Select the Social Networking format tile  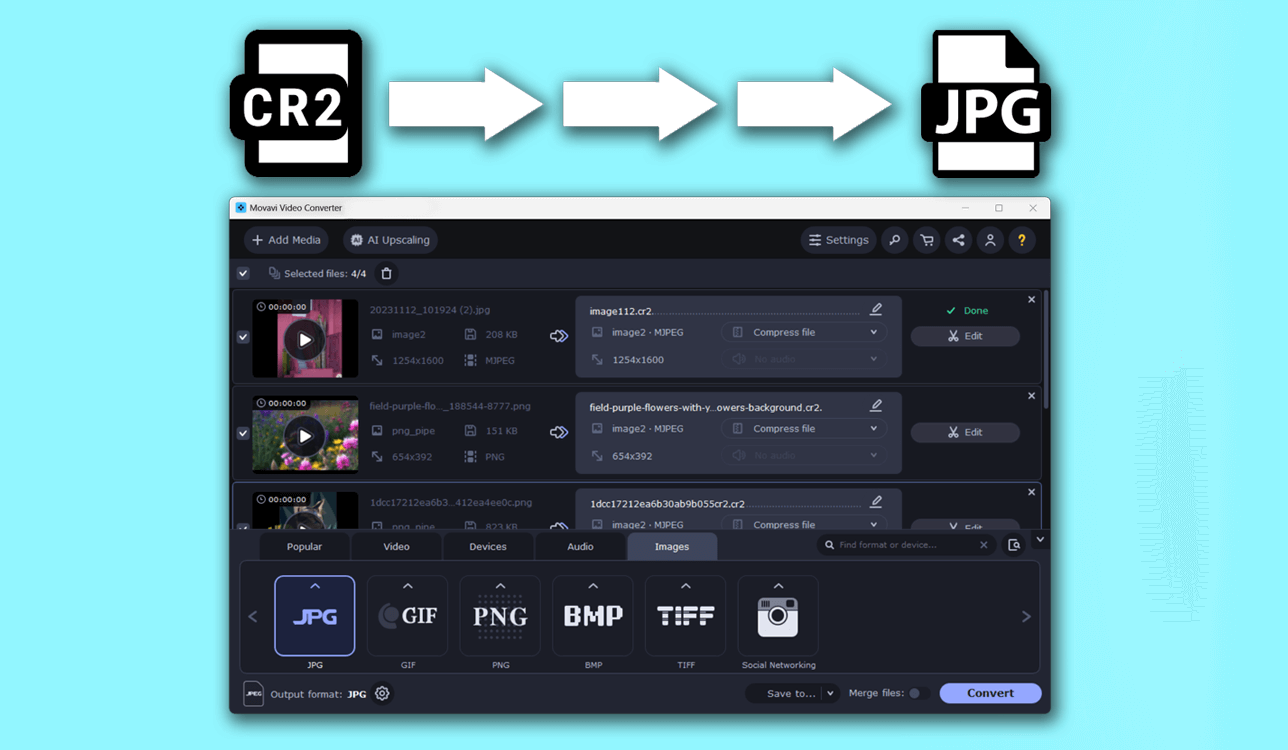(778, 616)
